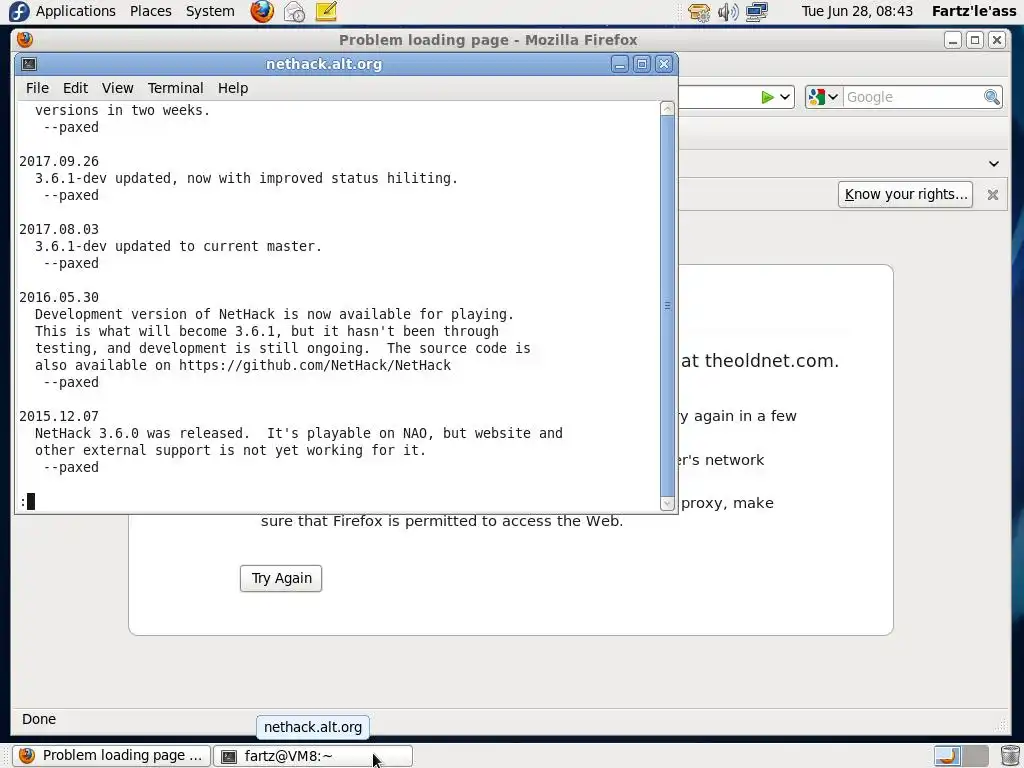Click 'improved status hiliting' line in terminal
This screenshot has width=1024, height=768.
[246, 178]
